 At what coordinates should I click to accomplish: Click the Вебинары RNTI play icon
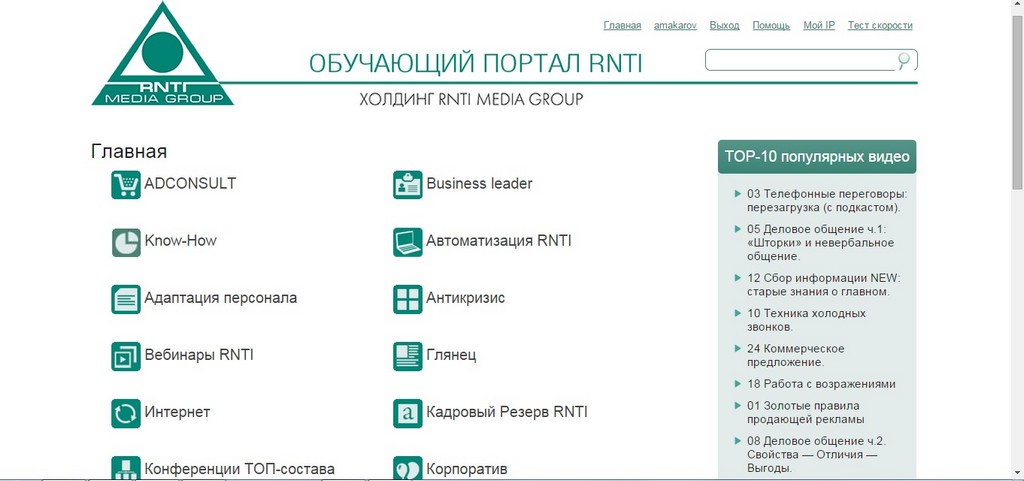(x=126, y=356)
